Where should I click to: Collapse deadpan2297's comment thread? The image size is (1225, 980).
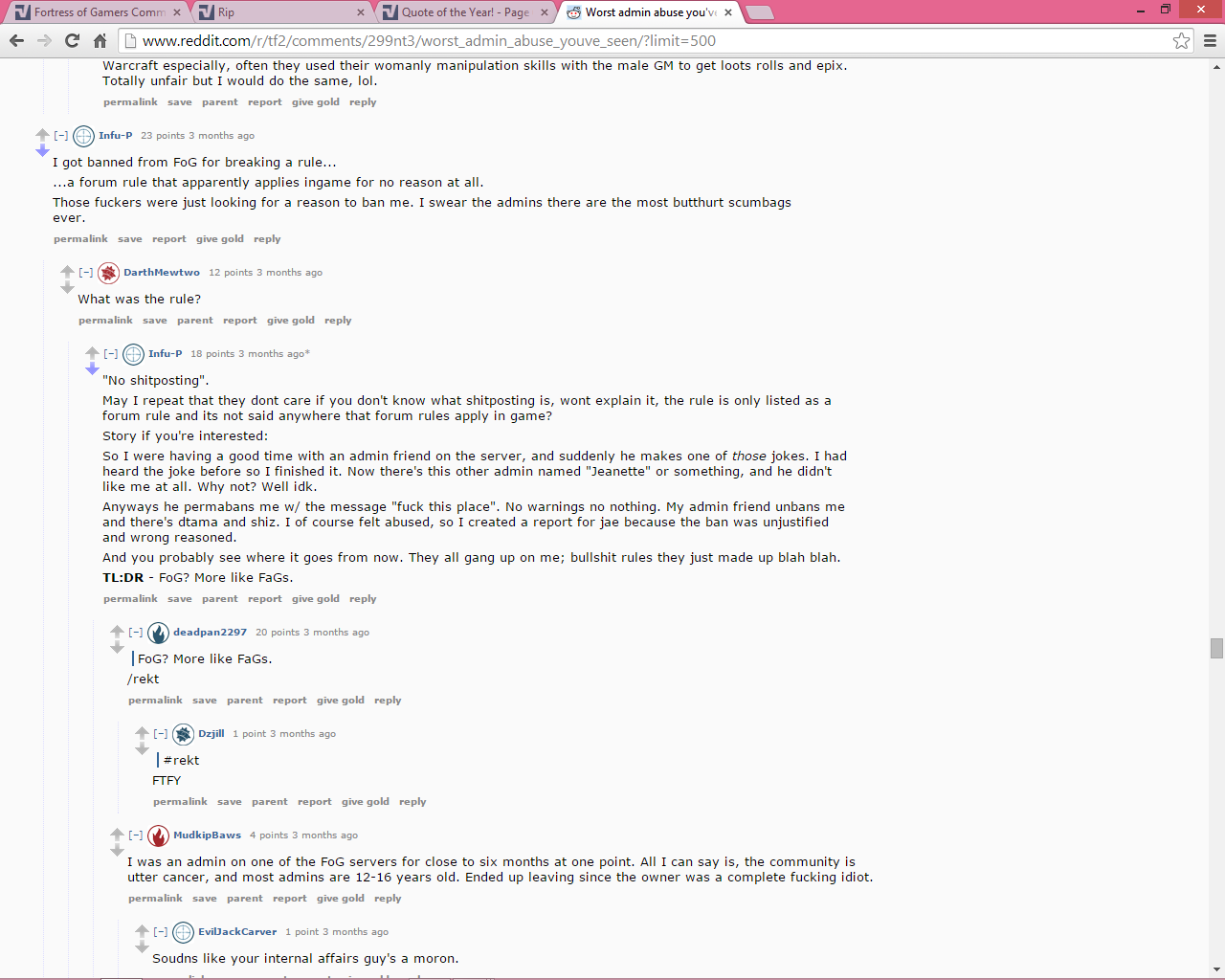136,633
